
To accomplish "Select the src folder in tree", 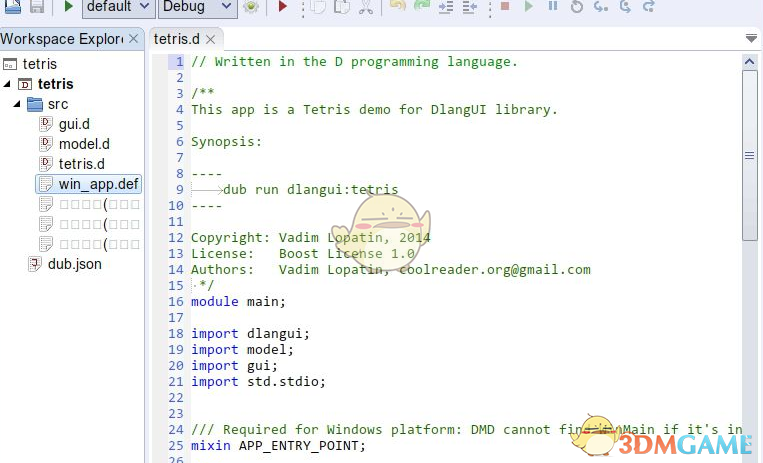I will click(x=58, y=104).
